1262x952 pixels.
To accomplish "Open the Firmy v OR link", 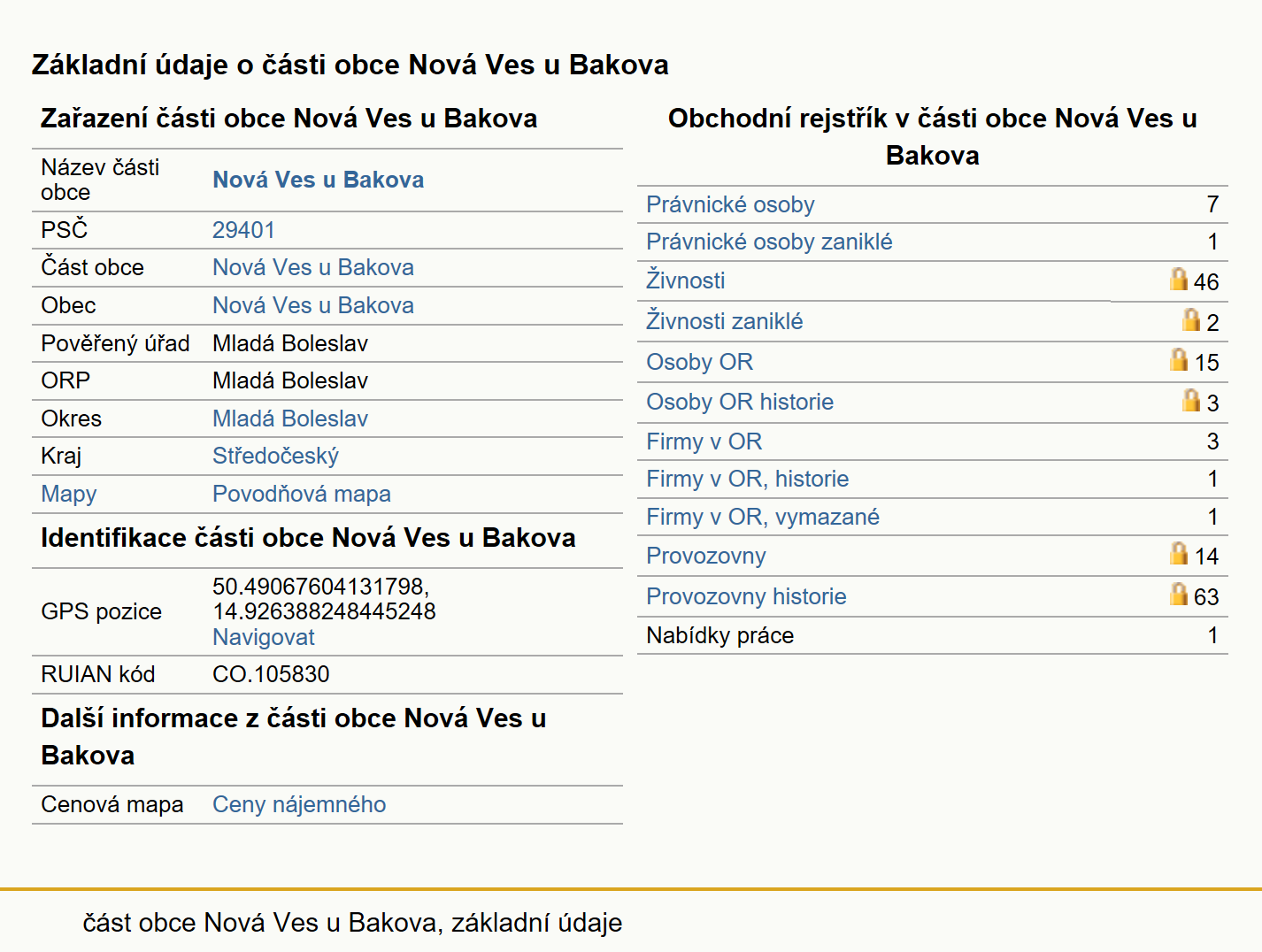I will [704, 441].
